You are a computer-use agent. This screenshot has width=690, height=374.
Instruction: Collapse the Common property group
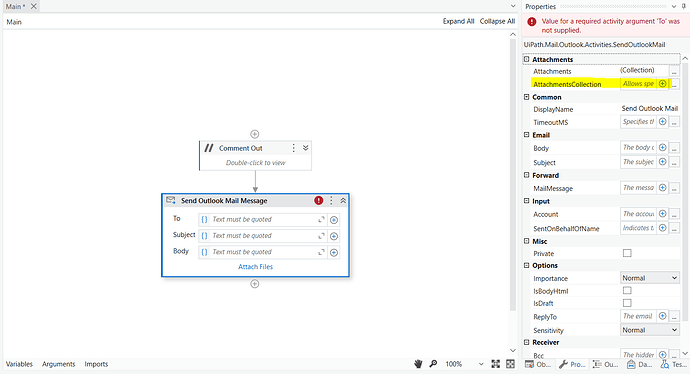[526, 97]
